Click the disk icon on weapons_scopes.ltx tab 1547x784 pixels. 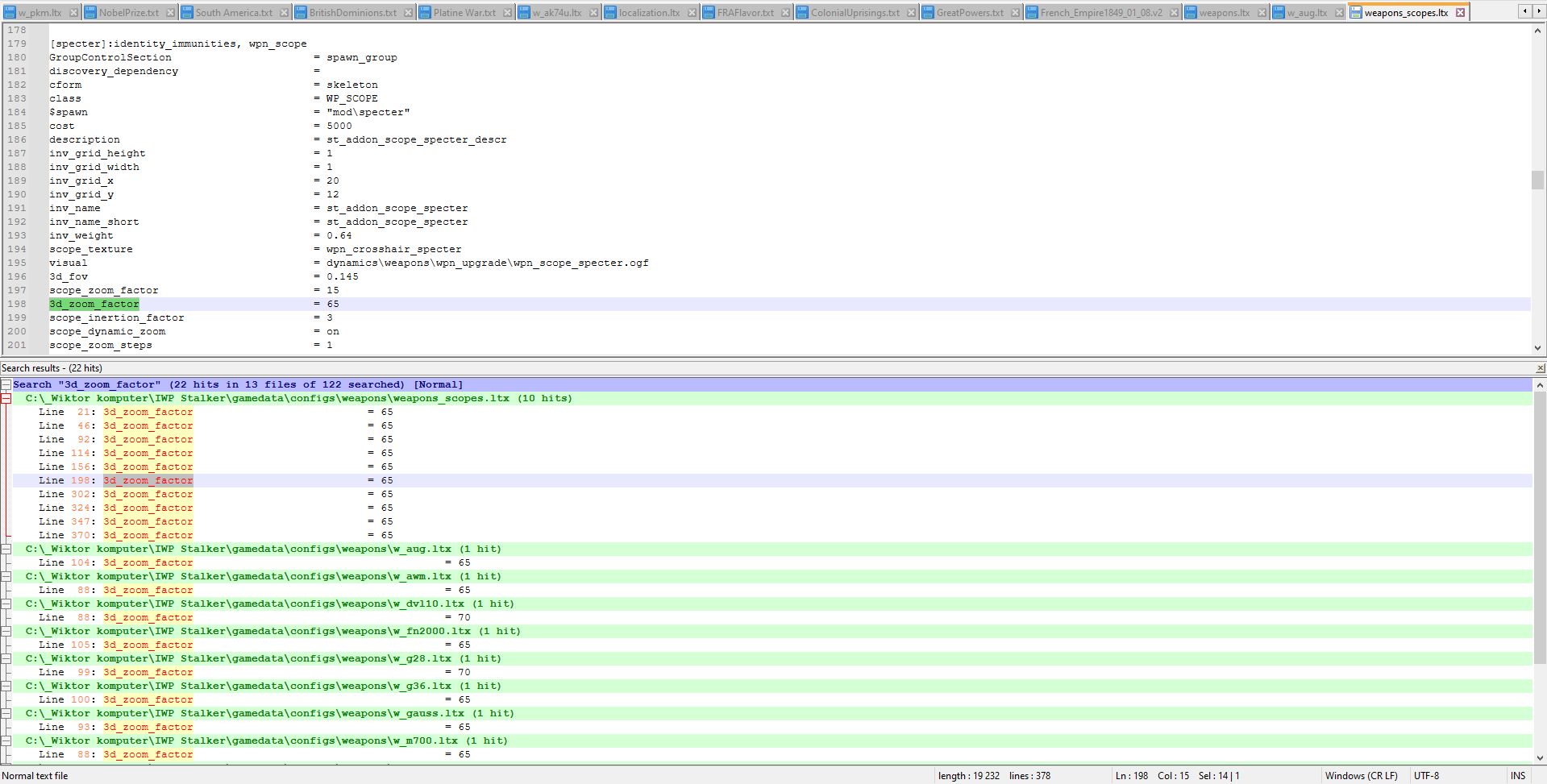coord(1356,12)
